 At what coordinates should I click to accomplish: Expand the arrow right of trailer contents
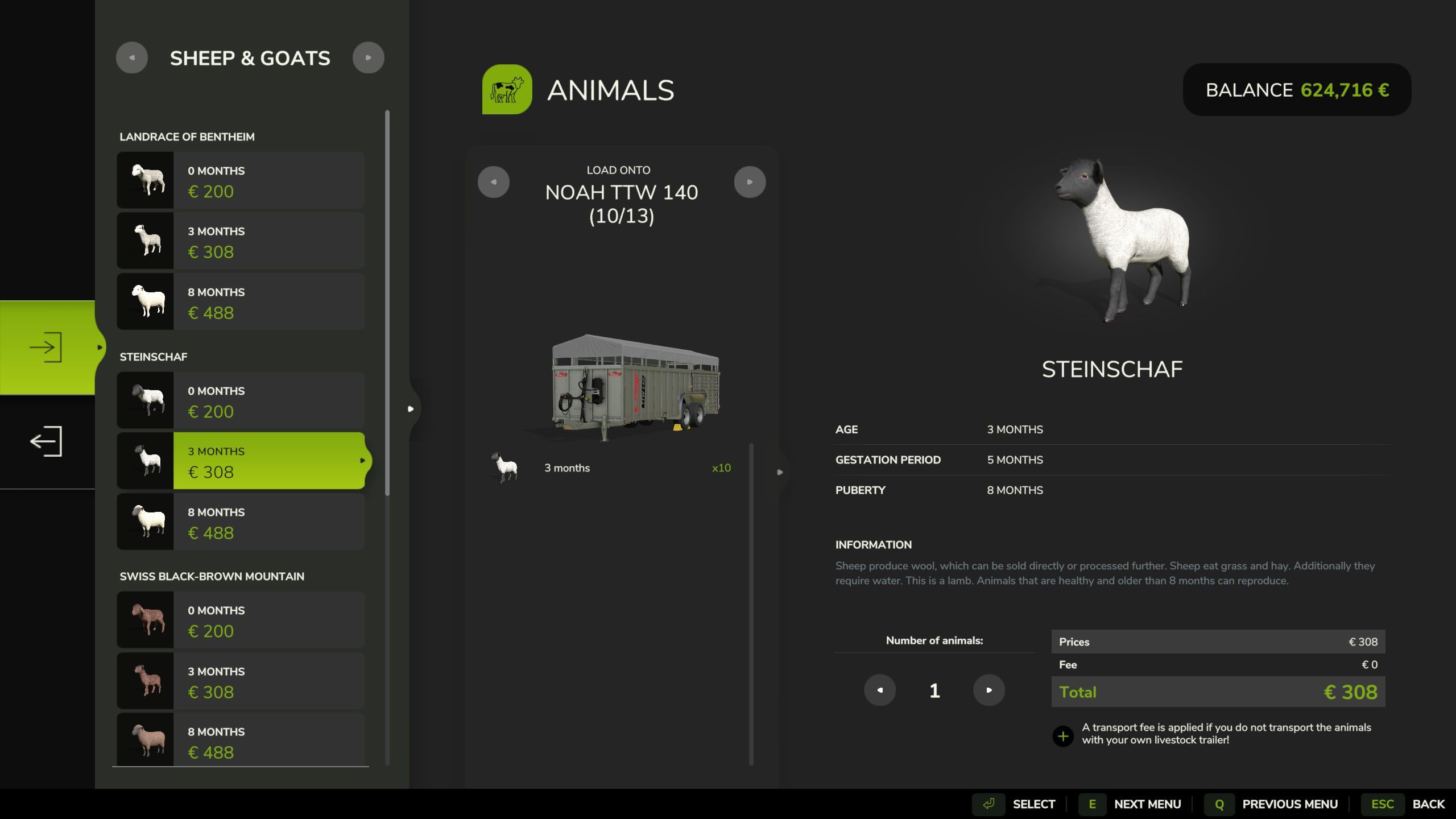point(780,472)
